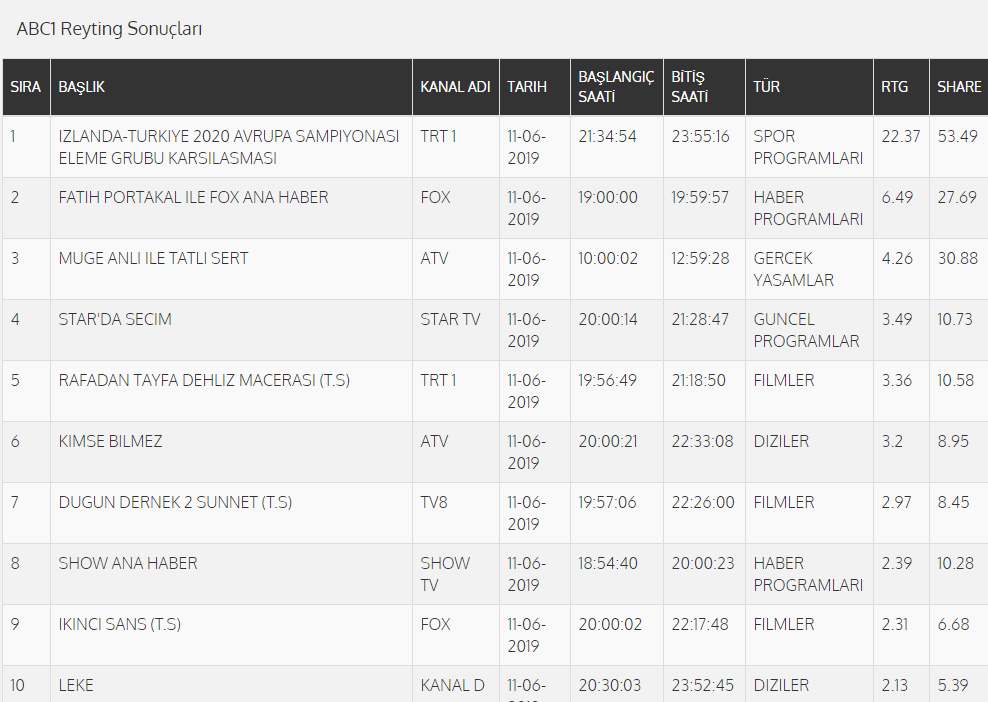Click the BİTİŞ SAATİ column header

(690, 87)
